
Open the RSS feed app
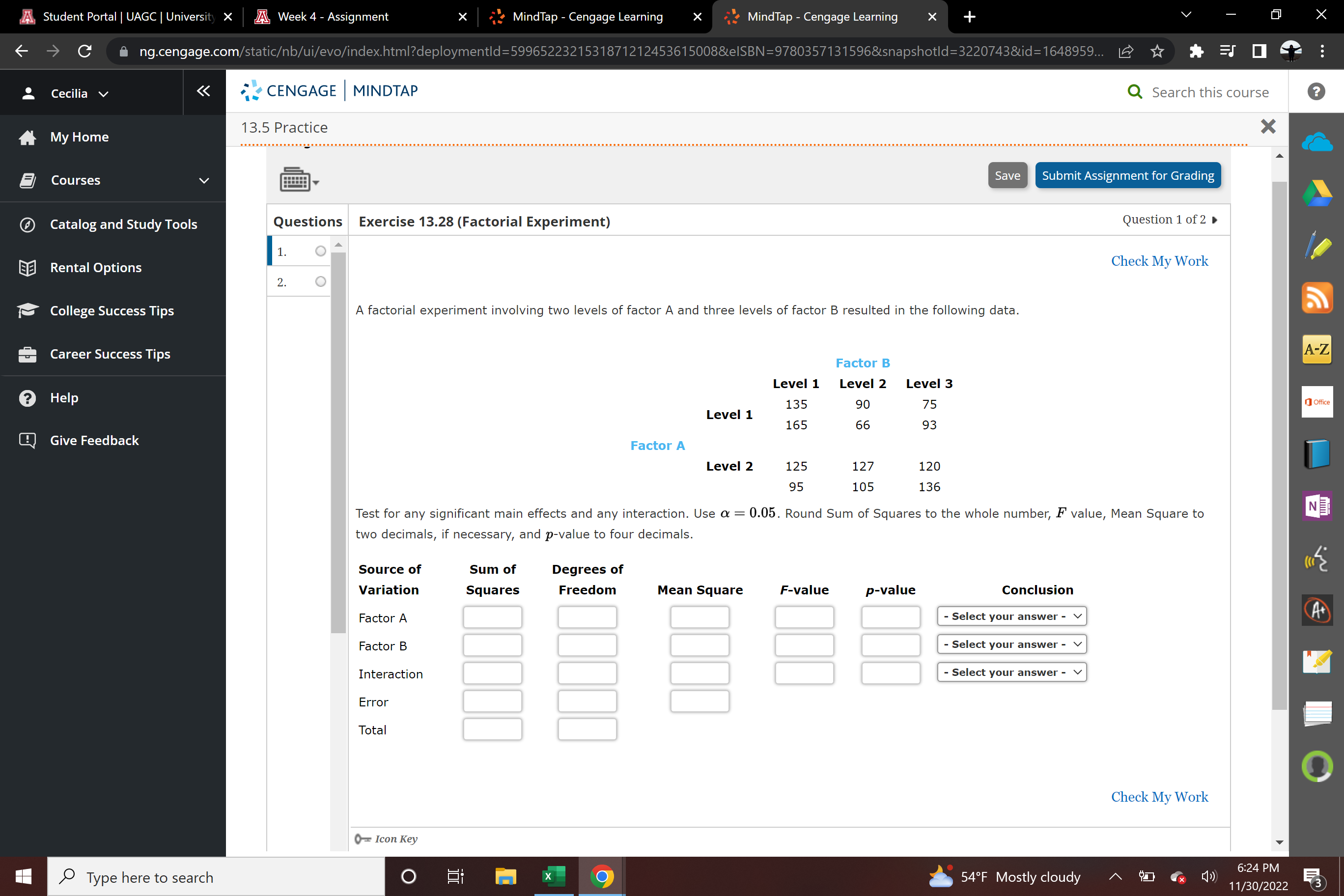(x=1316, y=298)
